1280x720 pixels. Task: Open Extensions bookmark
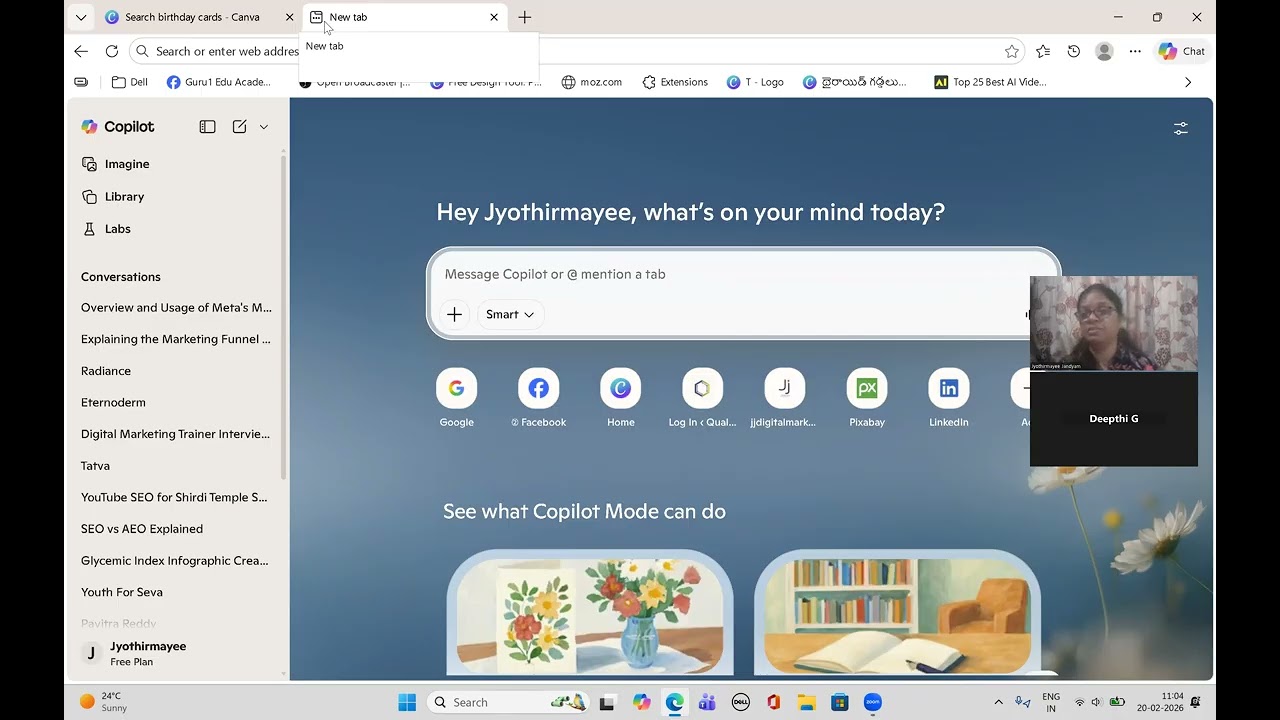(x=675, y=82)
